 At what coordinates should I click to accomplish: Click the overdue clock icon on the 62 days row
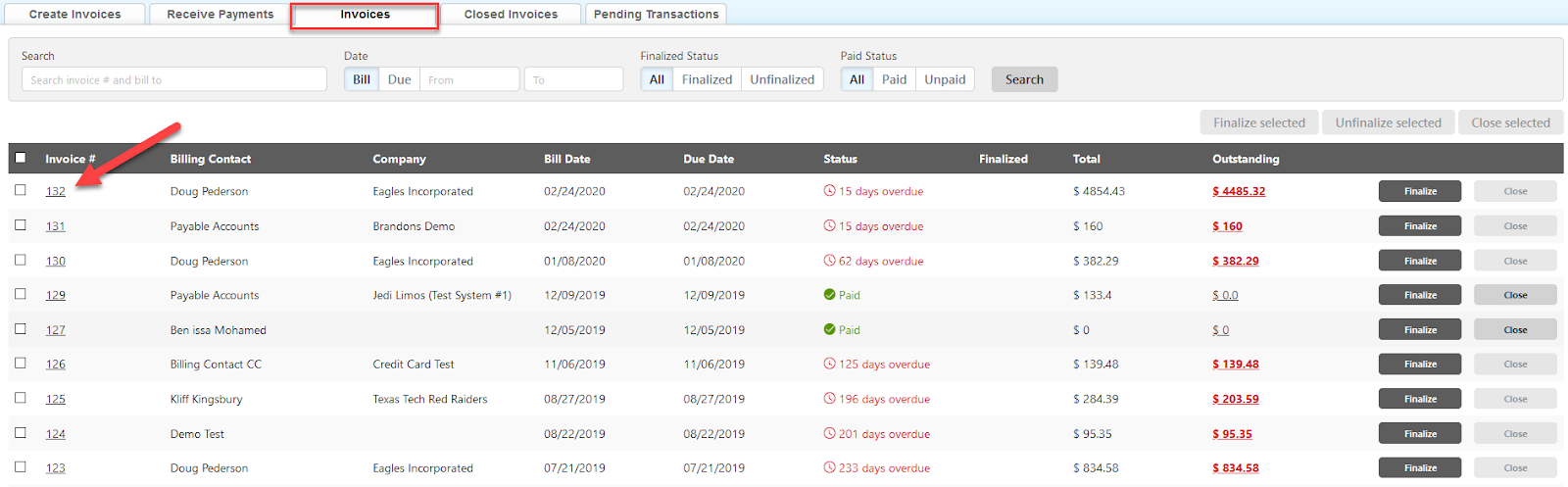click(x=829, y=261)
